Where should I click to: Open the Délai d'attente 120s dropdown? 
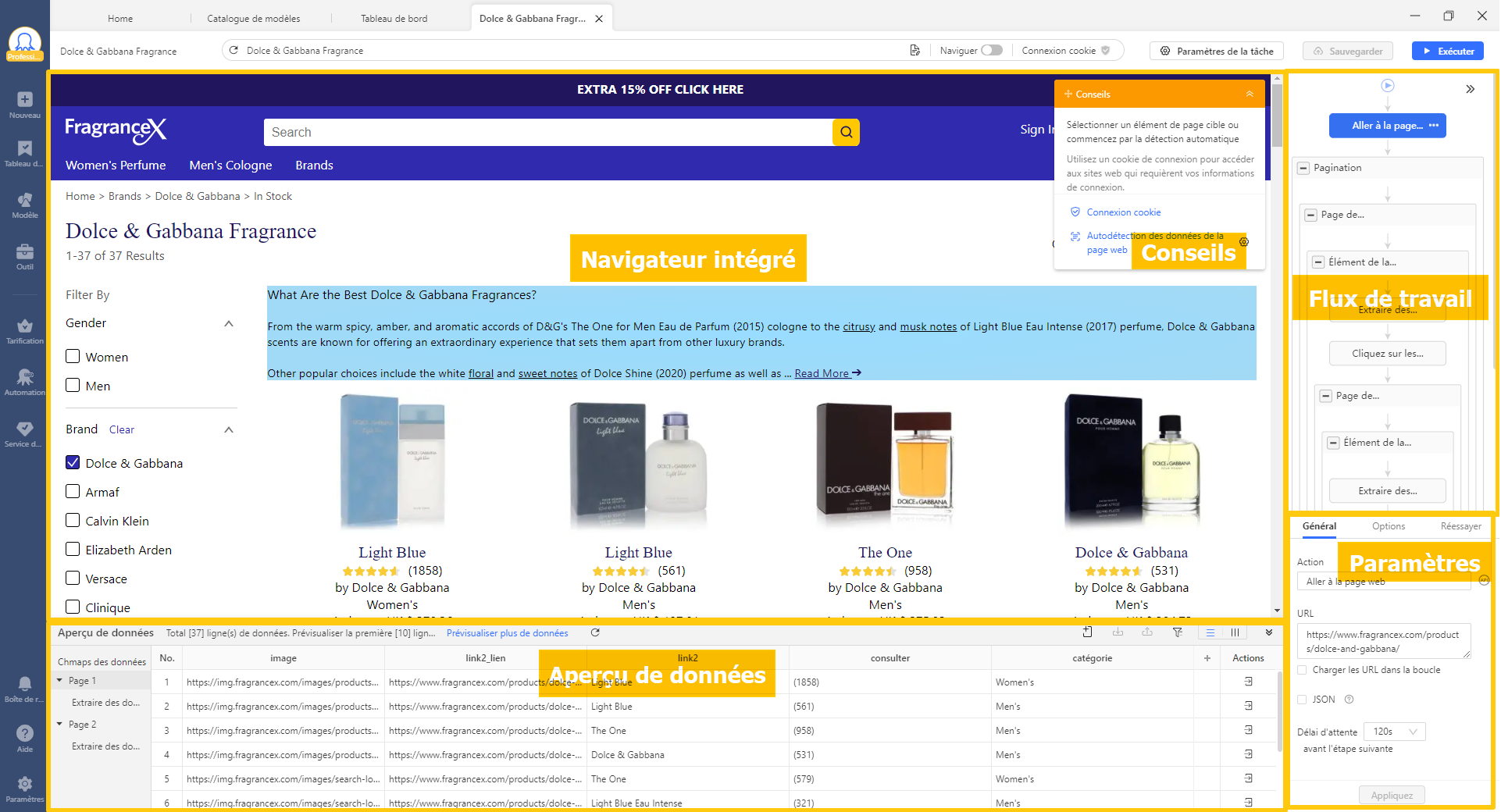(x=1395, y=732)
